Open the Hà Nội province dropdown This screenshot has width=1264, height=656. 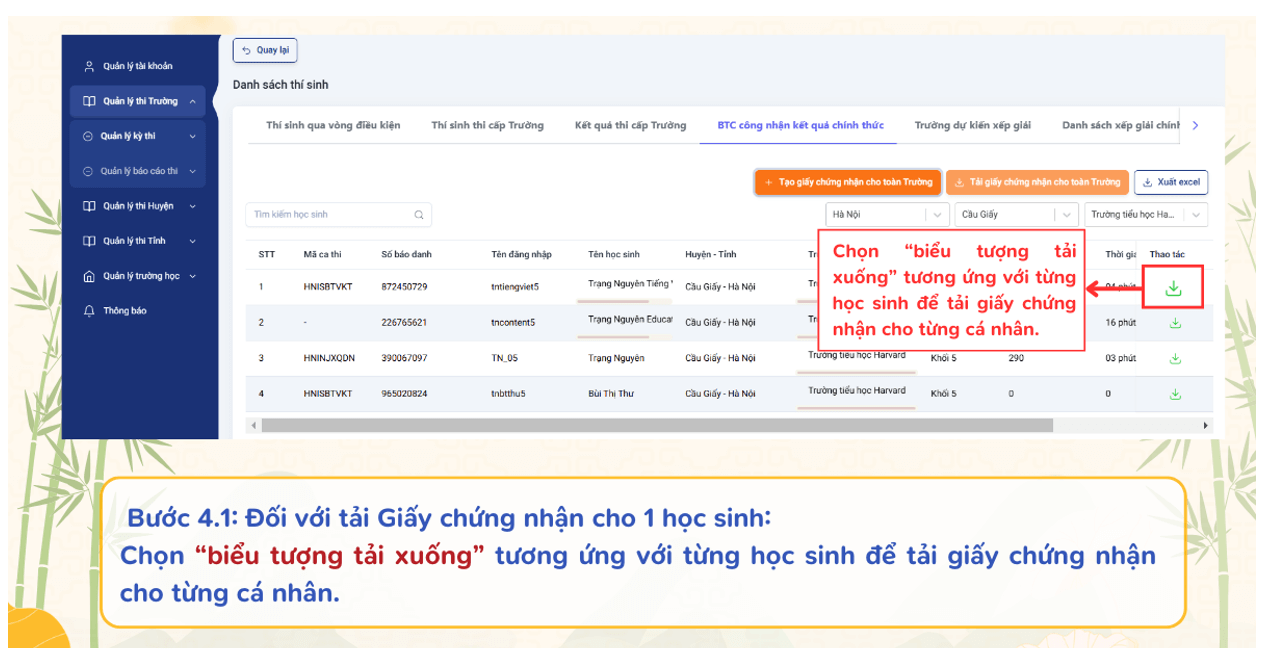coord(886,214)
